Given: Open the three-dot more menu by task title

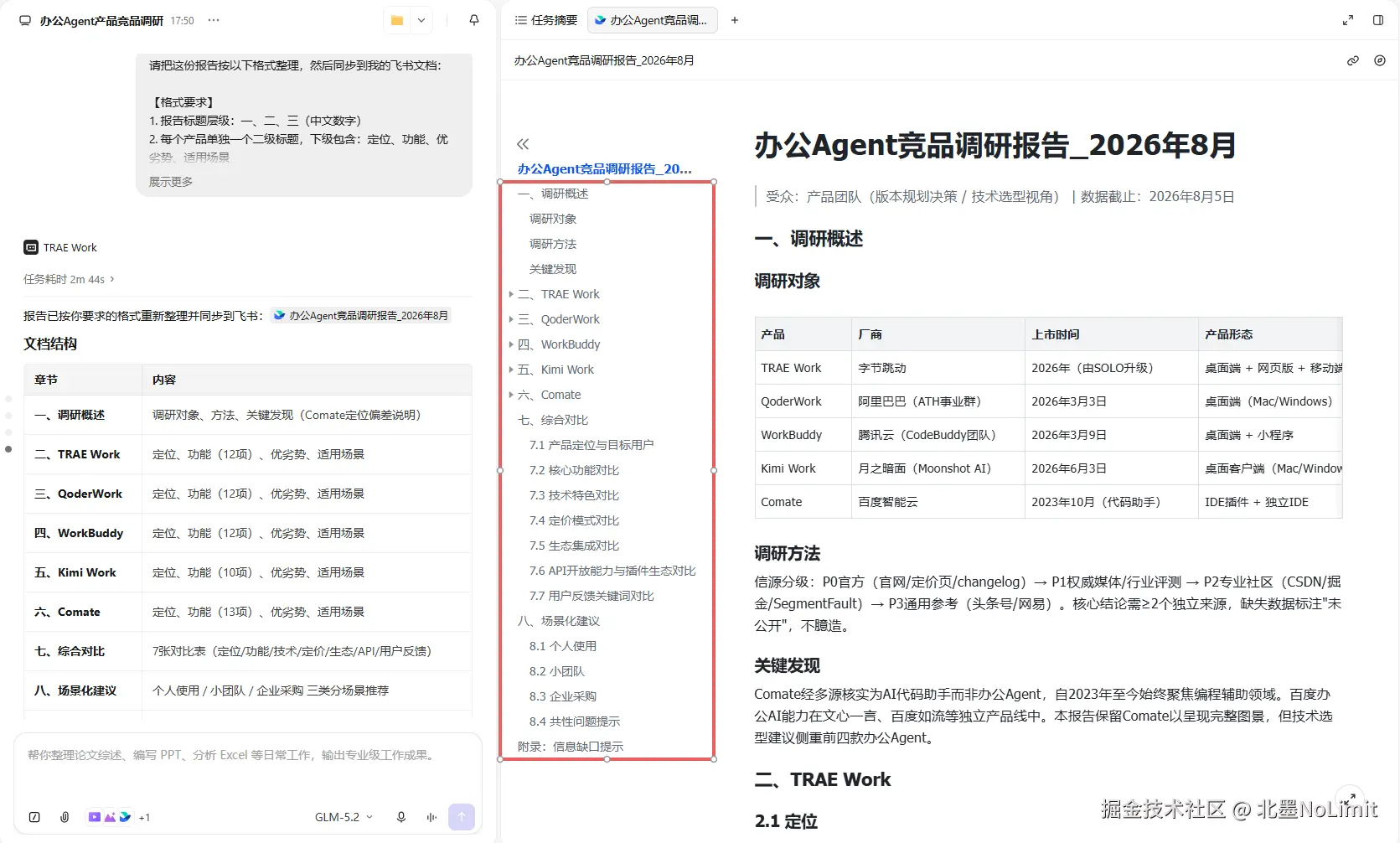Looking at the screenshot, I should 214,20.
